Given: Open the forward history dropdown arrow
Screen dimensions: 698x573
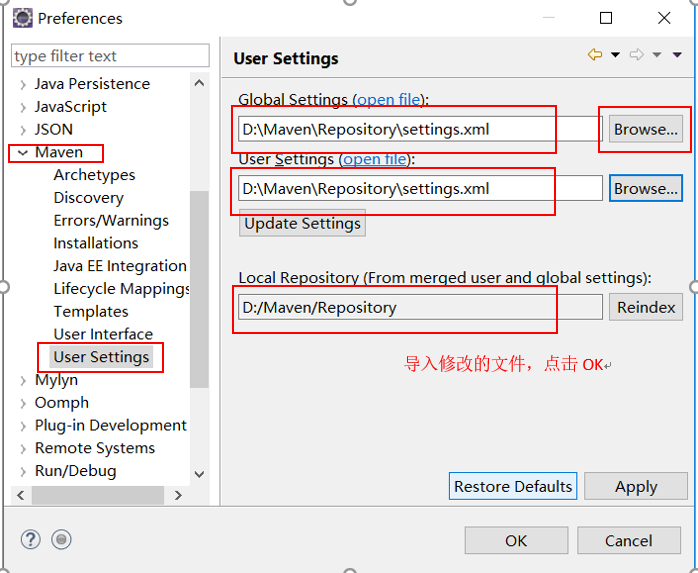Looking at the screenshot, I should 657,55.
